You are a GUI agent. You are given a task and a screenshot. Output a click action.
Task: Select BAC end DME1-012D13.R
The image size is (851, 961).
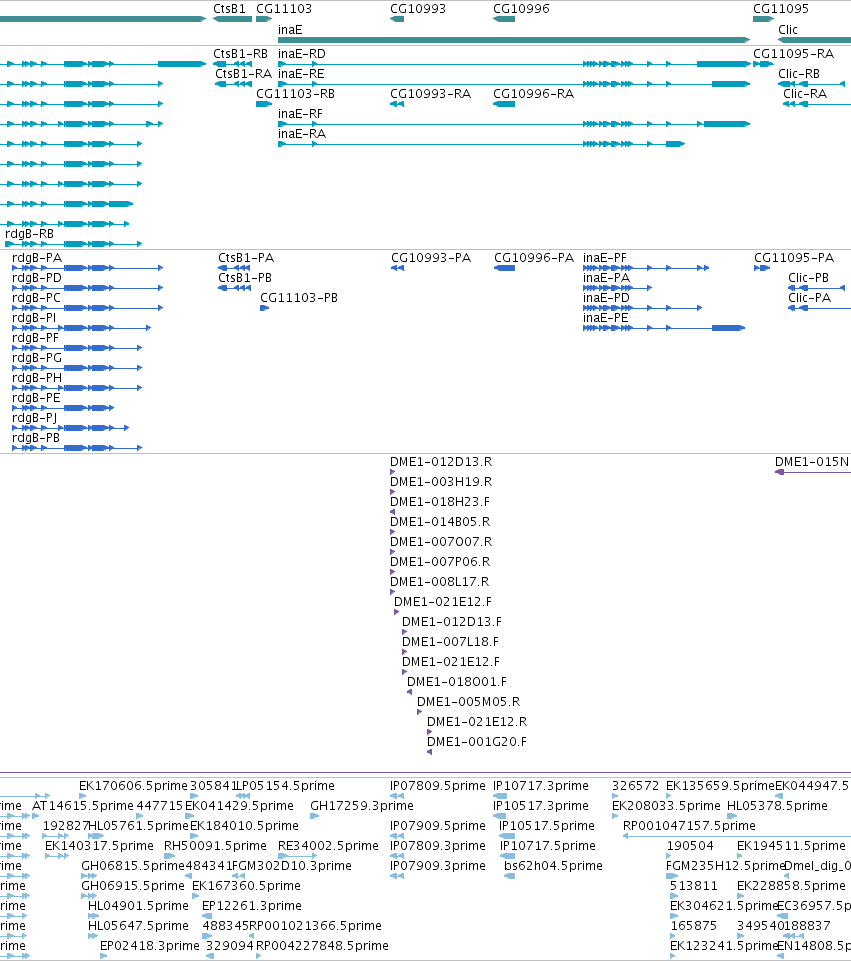coord(441,462)
